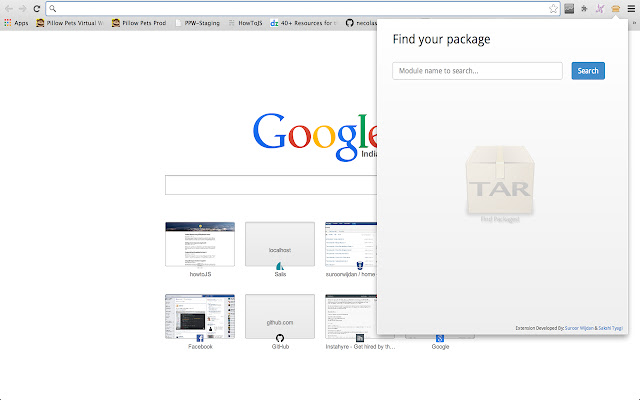The height and width of the screenshot is (400, 640).
Task: Click the Facebook label text
Action: [200, 347]
